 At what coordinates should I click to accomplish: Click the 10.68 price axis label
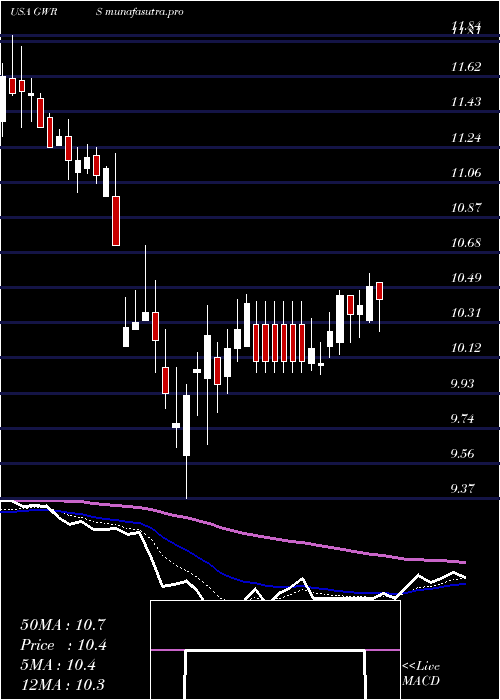[466, 243]
